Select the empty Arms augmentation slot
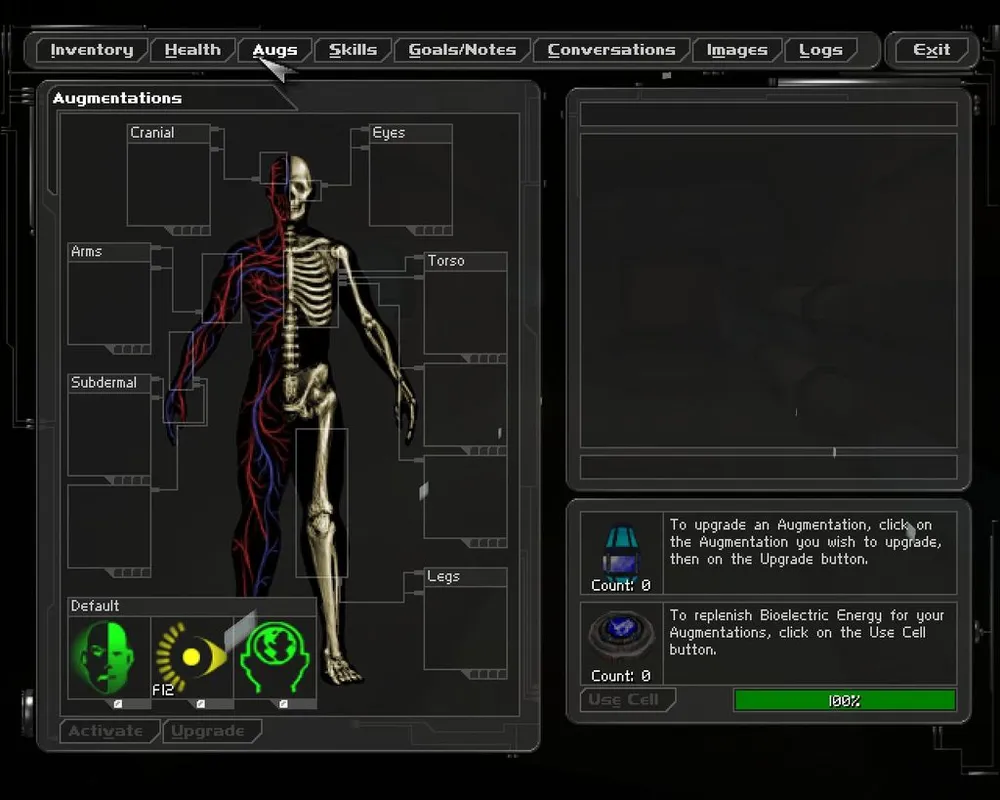Screen dimensions: 1000x800 tap(109, 303)
